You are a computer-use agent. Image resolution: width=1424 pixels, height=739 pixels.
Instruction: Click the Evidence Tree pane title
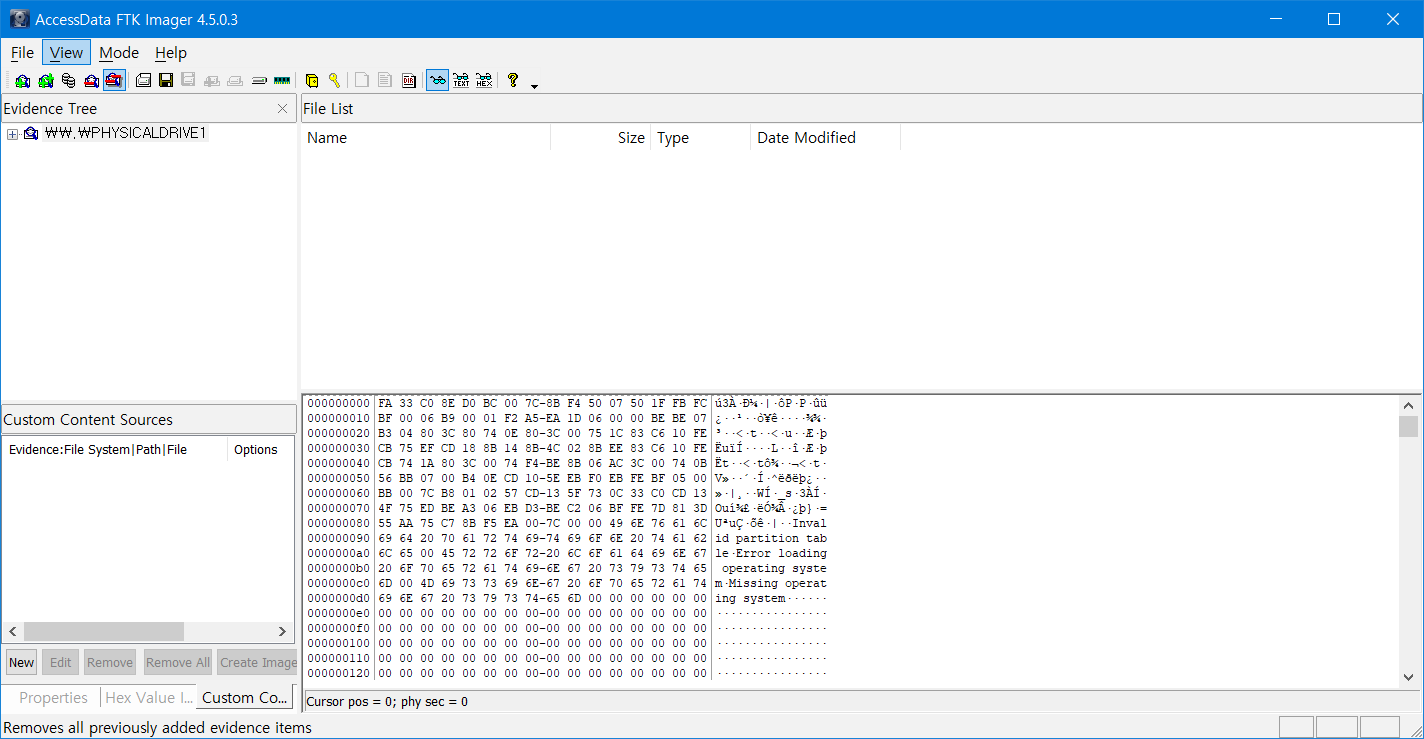[50, 109]
